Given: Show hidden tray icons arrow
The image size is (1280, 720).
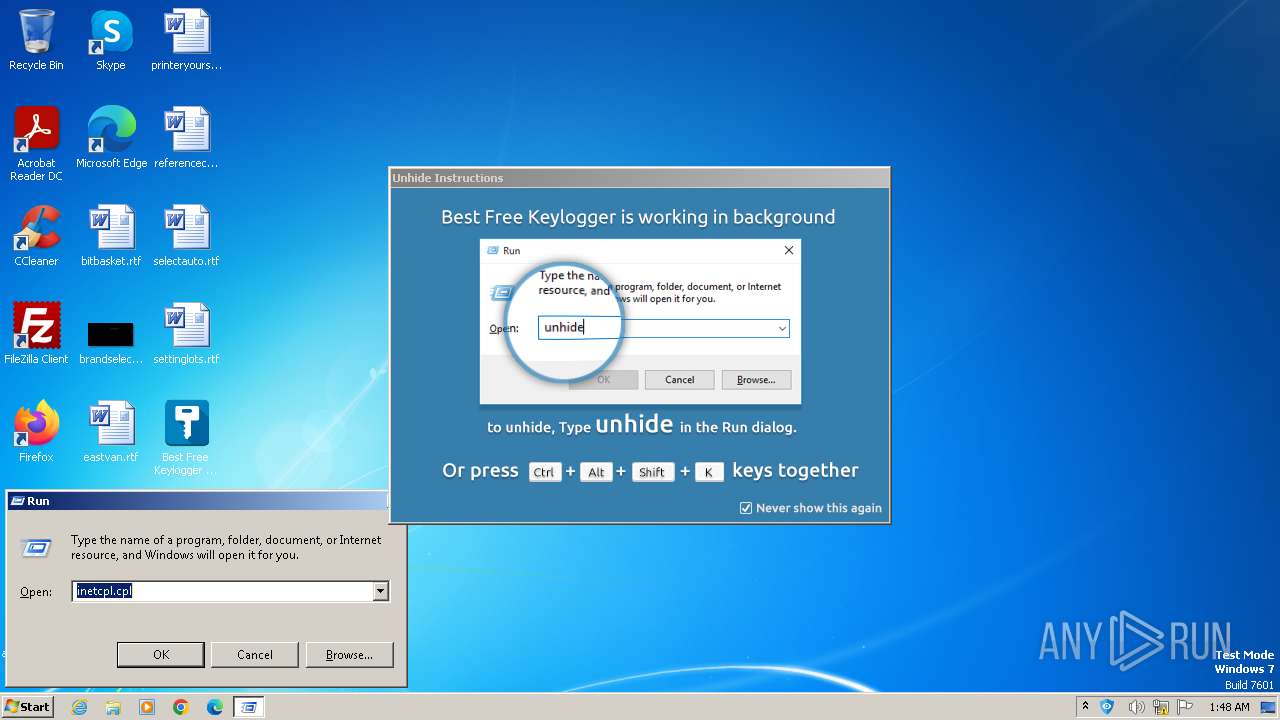Looking at the screenshot, I should pyautogui.click(x=1085, y=707).
